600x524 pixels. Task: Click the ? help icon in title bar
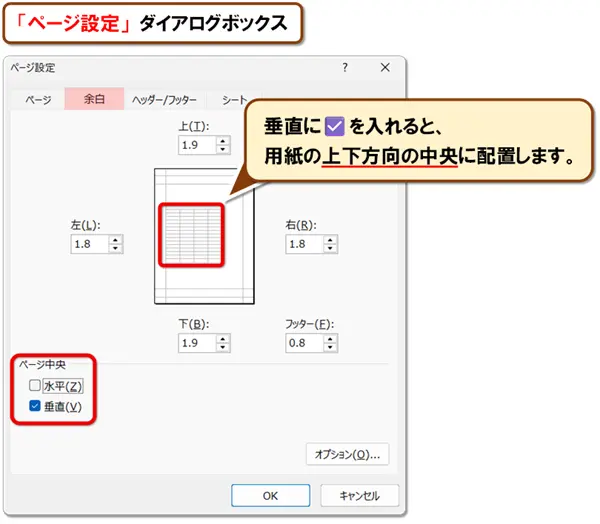[x=345, y=68]
